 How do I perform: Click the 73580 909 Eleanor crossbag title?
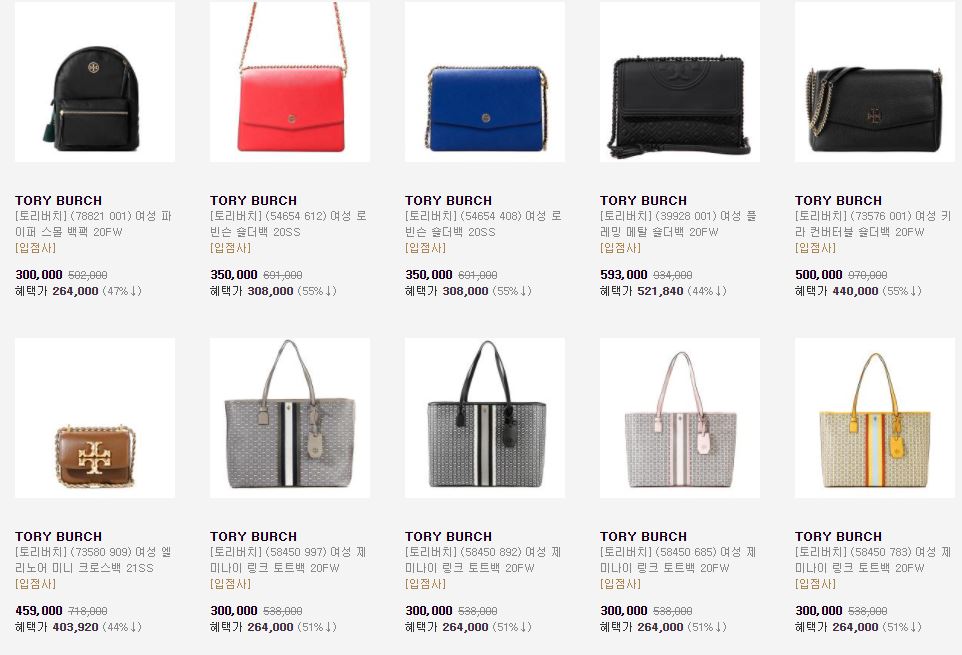pyautogui.click(x=93, y=560)
